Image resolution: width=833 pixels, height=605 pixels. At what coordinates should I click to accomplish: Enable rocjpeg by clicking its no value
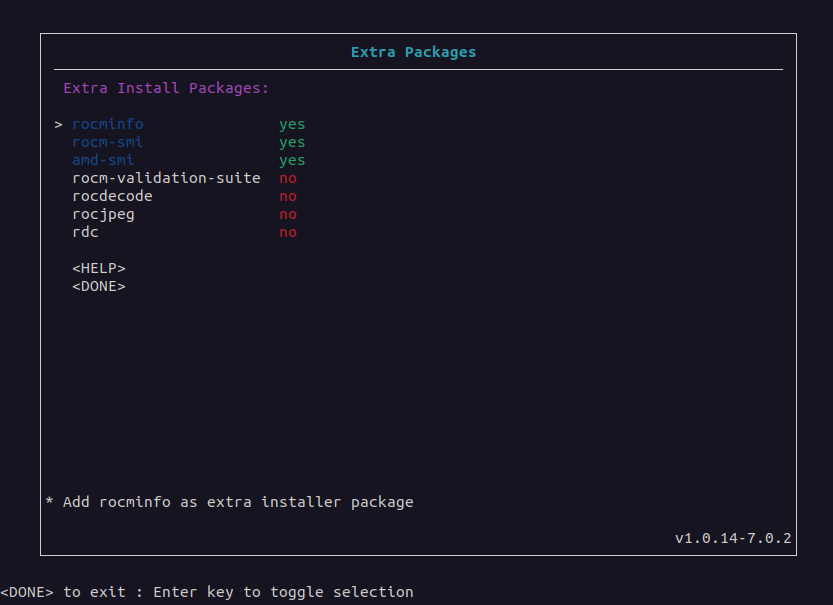(288, 215)
